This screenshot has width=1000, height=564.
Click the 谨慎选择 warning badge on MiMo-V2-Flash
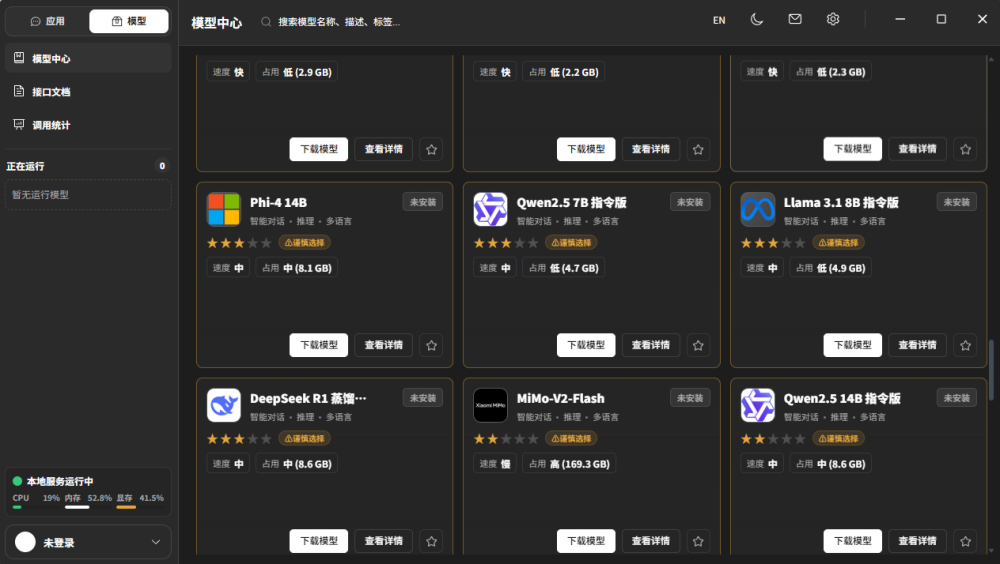pos(571,438)
